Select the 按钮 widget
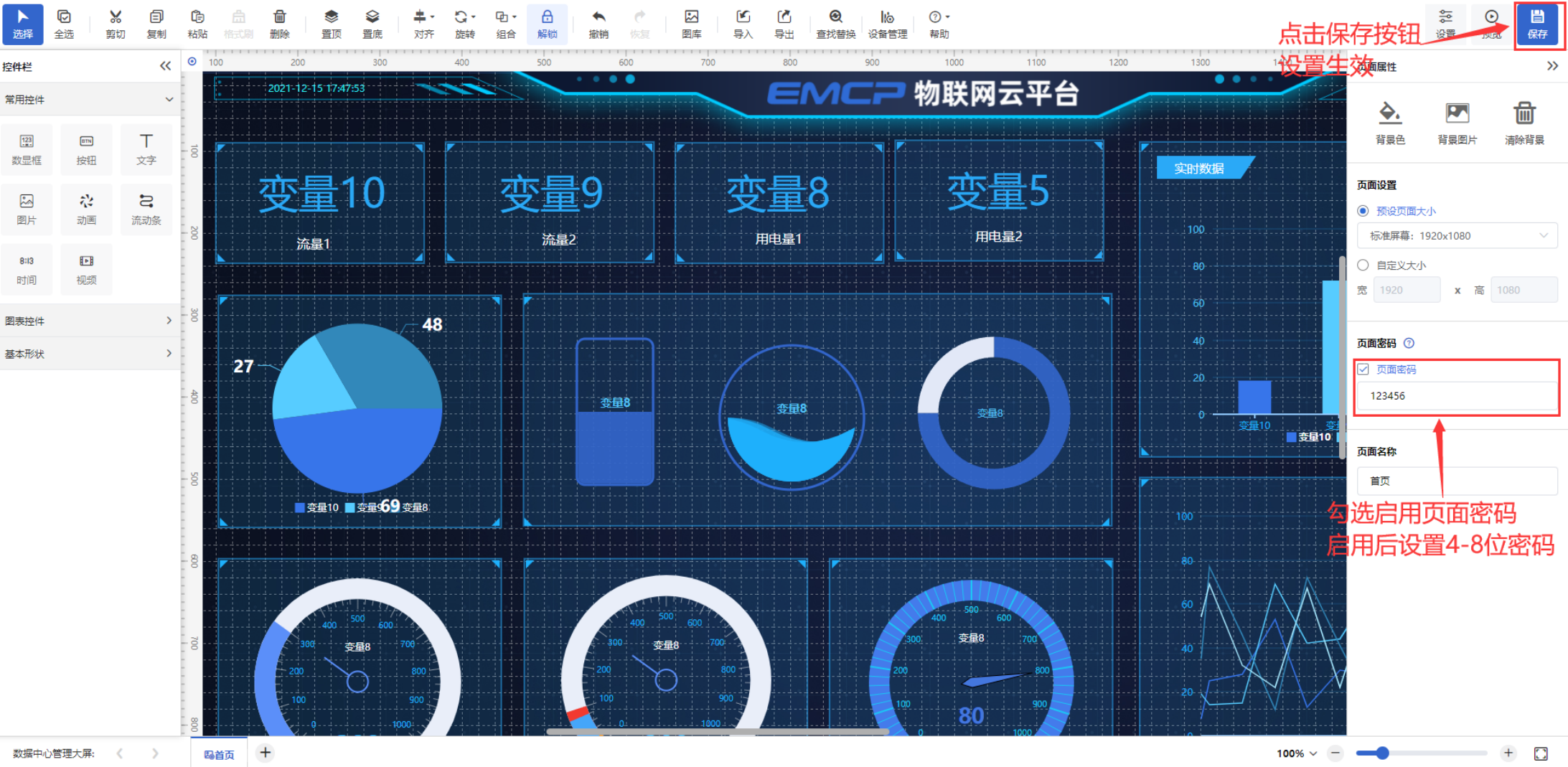Image resolution: width=1568 pixels, height=767 pixels. [x=86, y=149]
